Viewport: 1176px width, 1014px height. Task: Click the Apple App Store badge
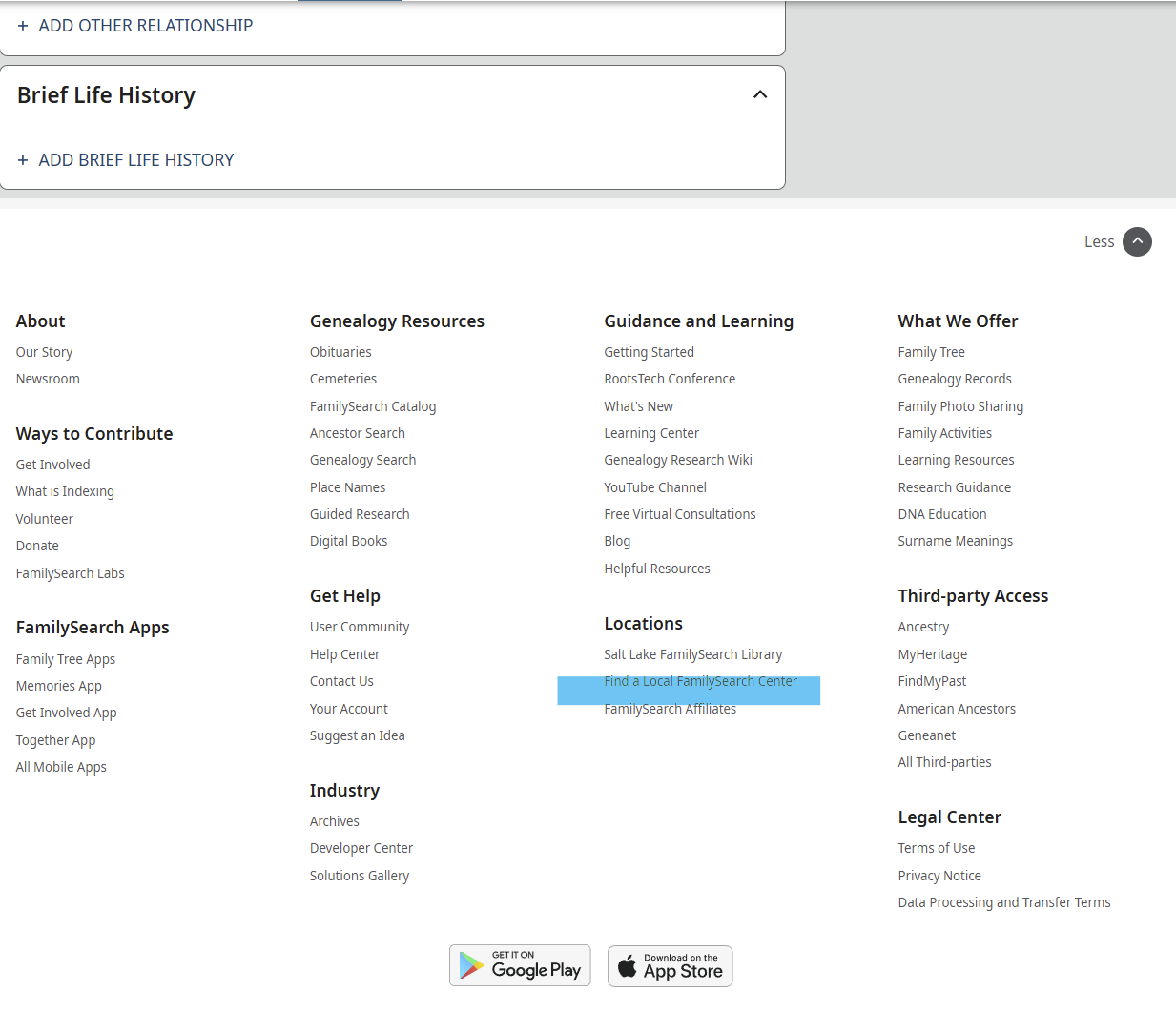click(x=670, y=966)
